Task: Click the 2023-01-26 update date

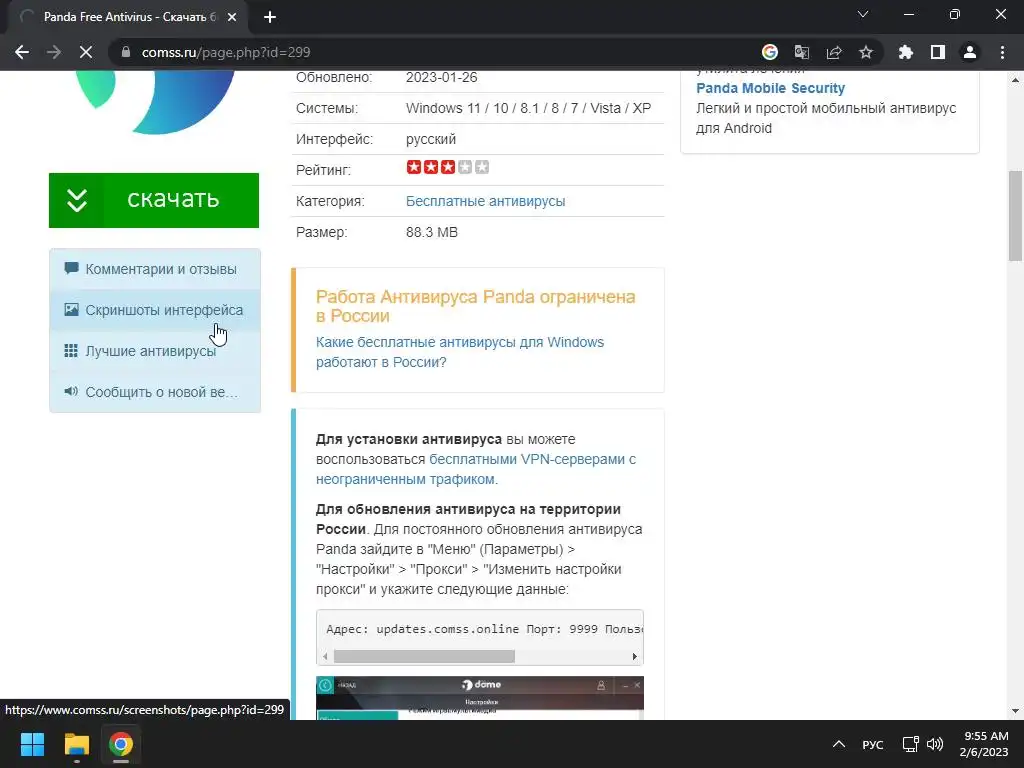Action: coord(441,77)
